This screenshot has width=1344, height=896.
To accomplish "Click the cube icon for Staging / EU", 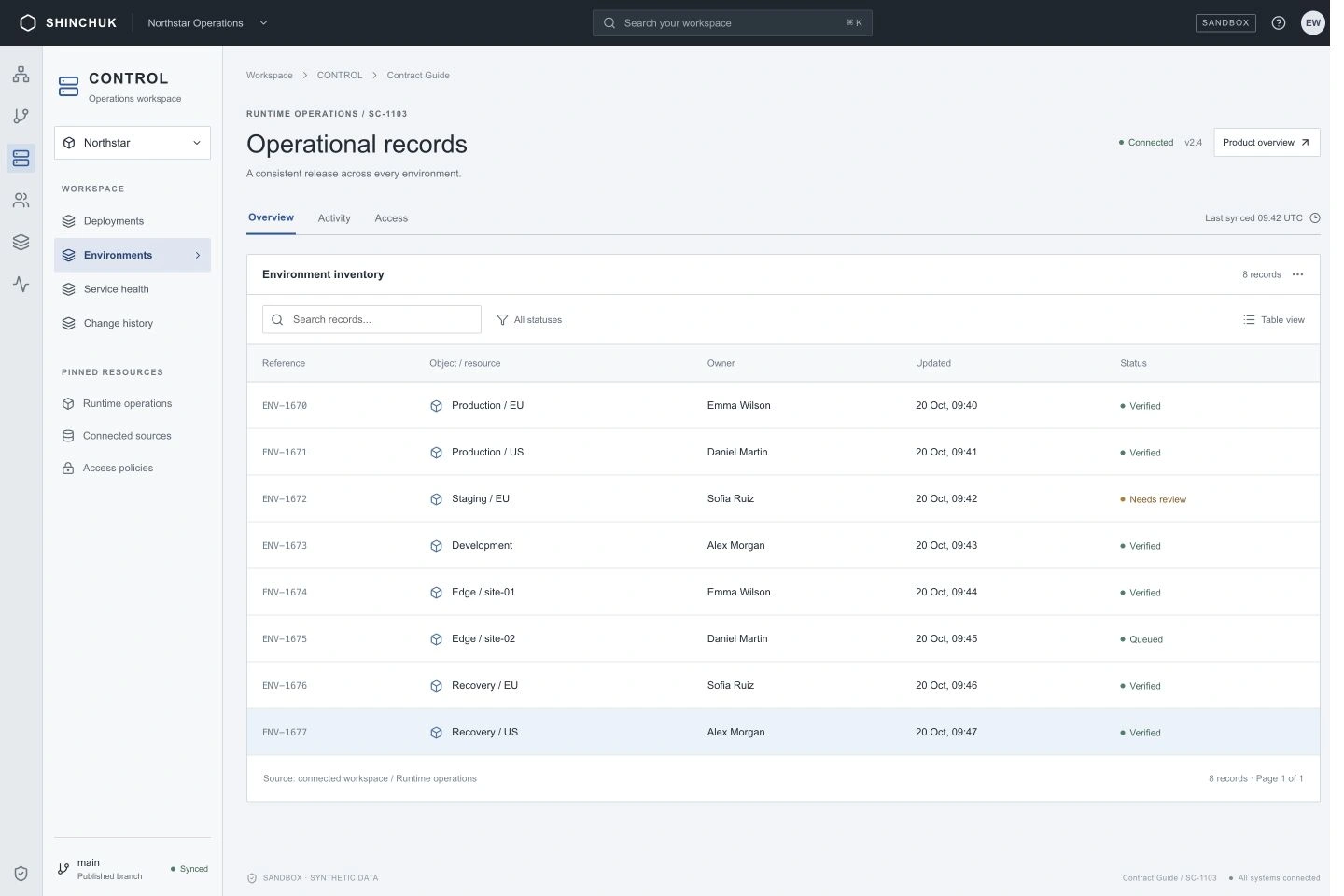I will pyautogui.click(x=436, y=499).
